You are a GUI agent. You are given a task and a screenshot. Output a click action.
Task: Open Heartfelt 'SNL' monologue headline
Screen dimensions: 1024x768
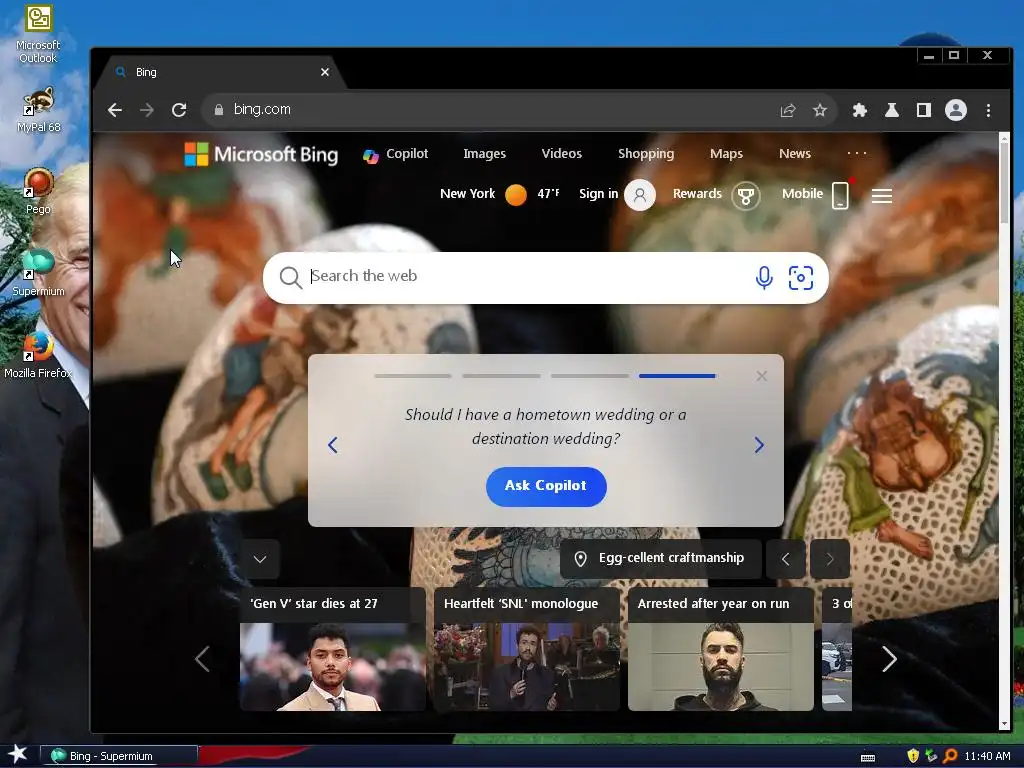pyautogui.click(x=520, y=604)
